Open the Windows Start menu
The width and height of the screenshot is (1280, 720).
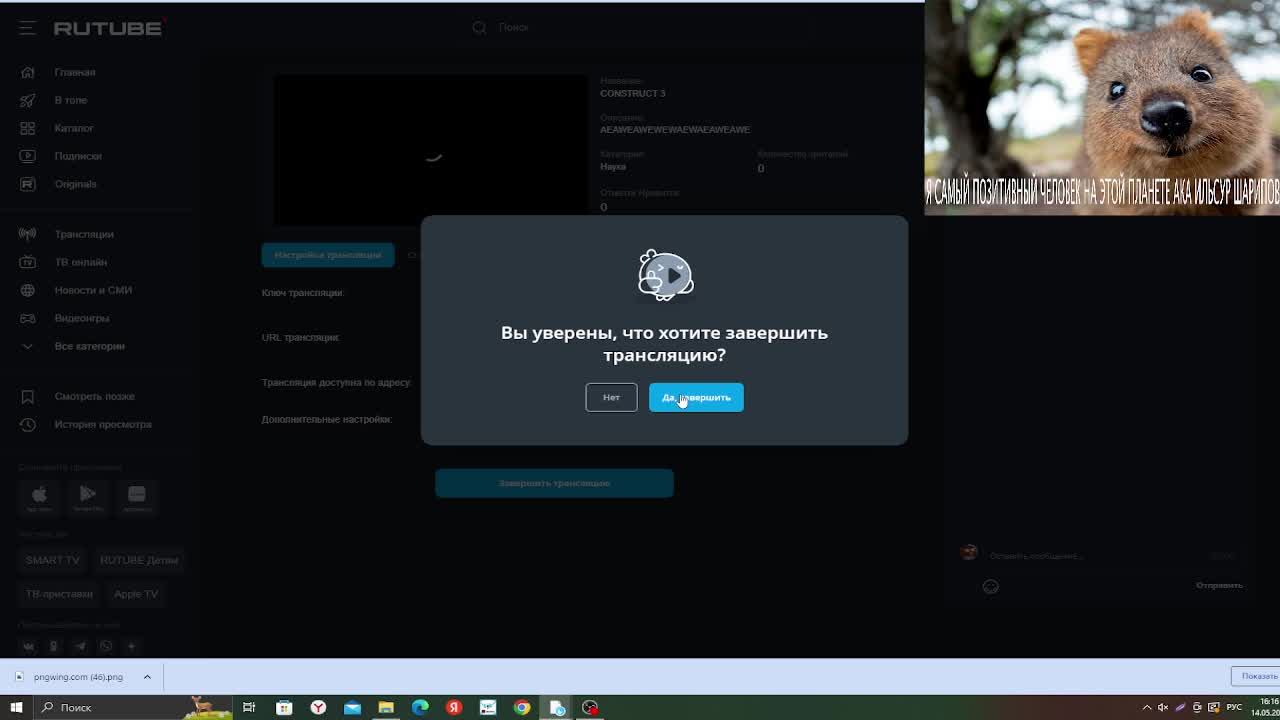pos(16,707)
